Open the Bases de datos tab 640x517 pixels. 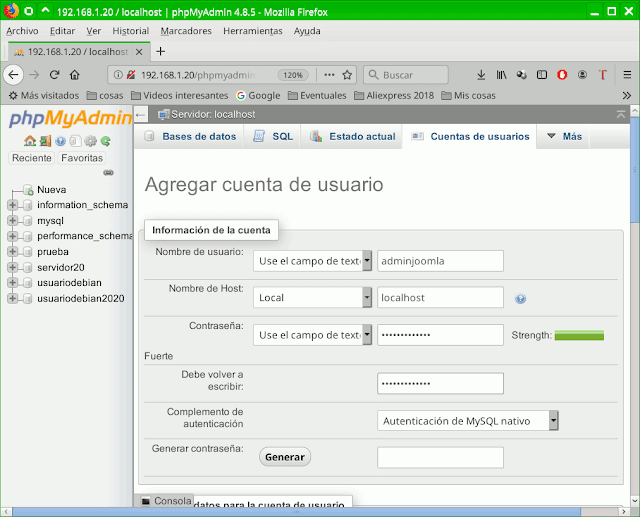(x=190, y=136)
